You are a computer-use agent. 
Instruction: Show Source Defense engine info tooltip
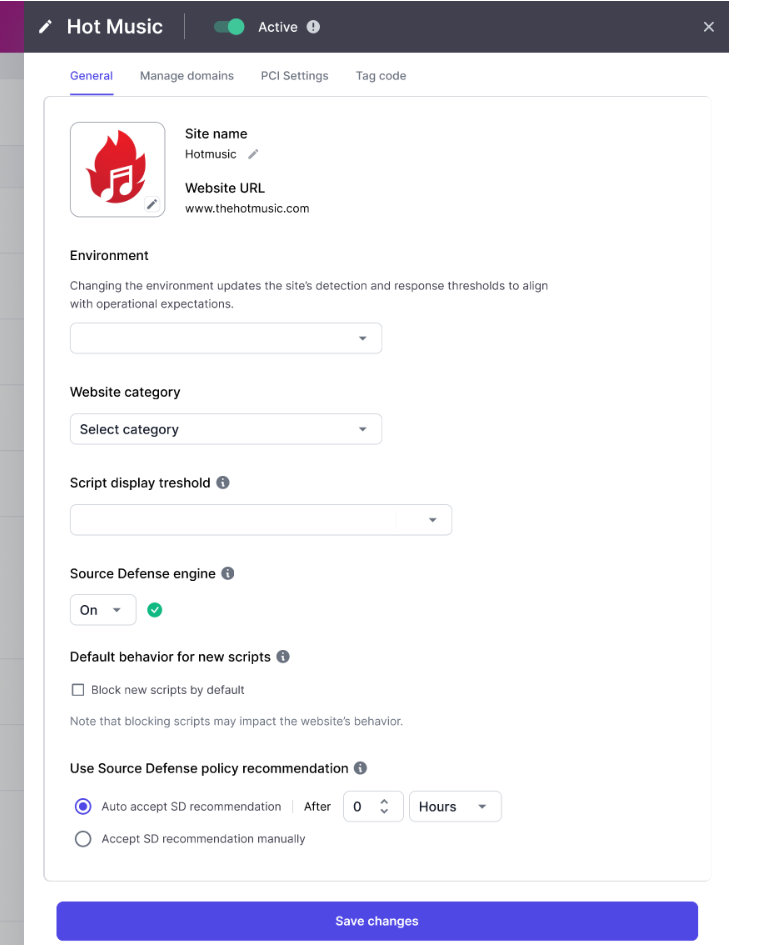click(x=228, y=573)
